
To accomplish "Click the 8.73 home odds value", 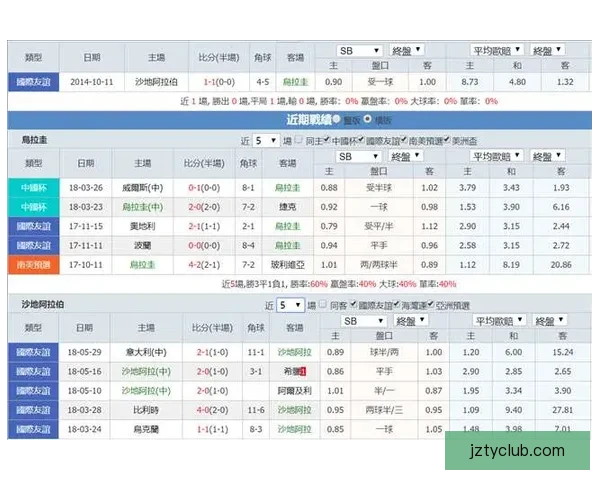I will [470, 82].
